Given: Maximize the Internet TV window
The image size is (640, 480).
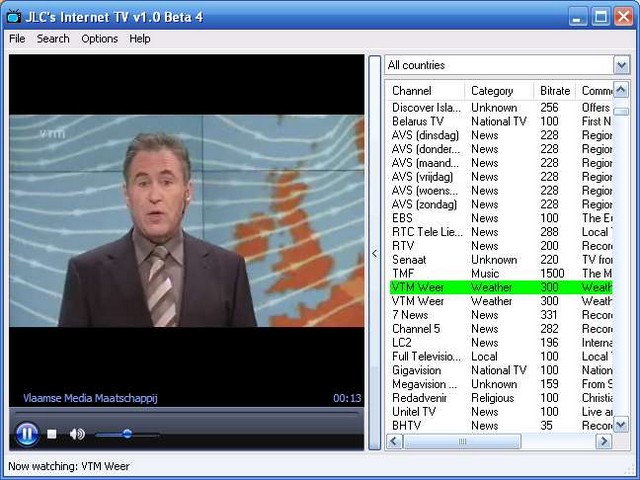Looking at the screenshot, I should (600, 17).
